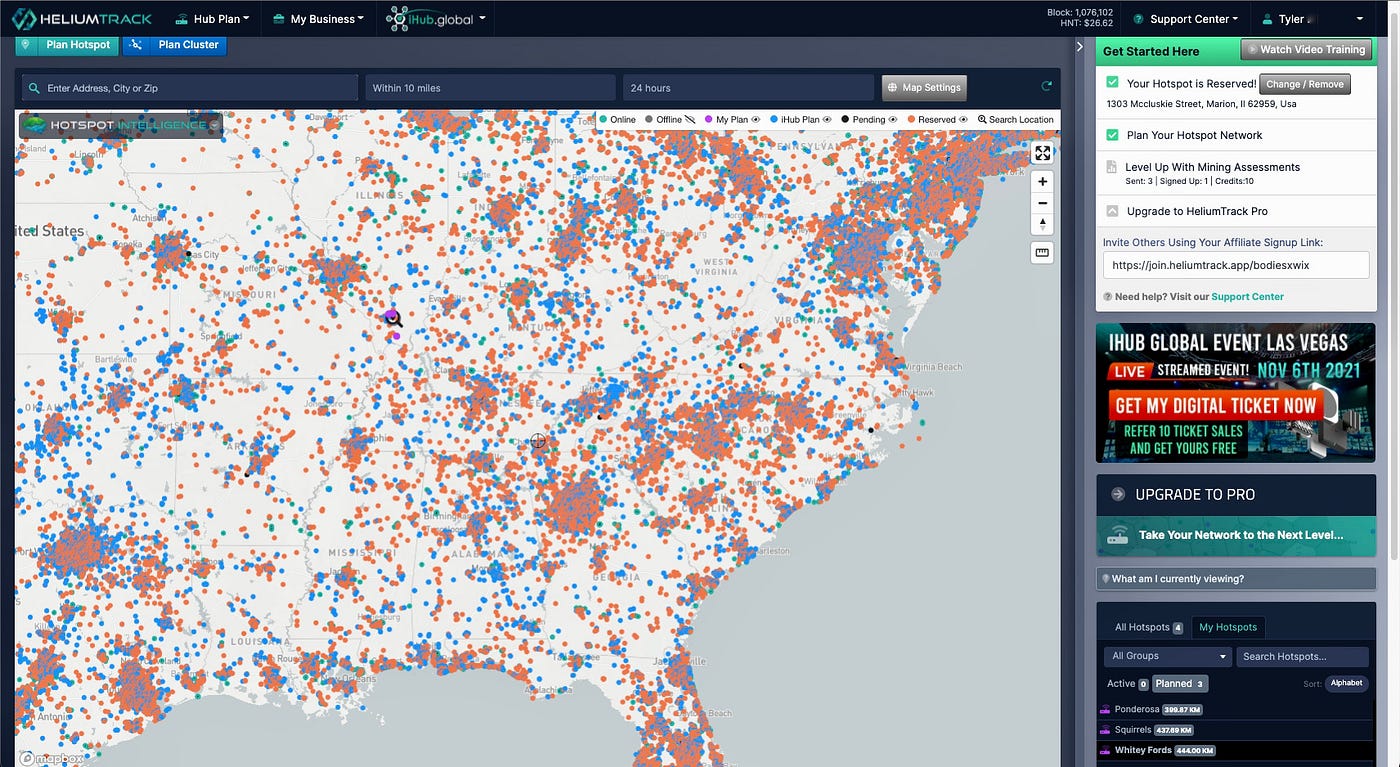Image resolution: width=1400 pixels, height=767 pixels.
Task: Open the Support Center link in help text
Action: click(x=1247, y=297)
